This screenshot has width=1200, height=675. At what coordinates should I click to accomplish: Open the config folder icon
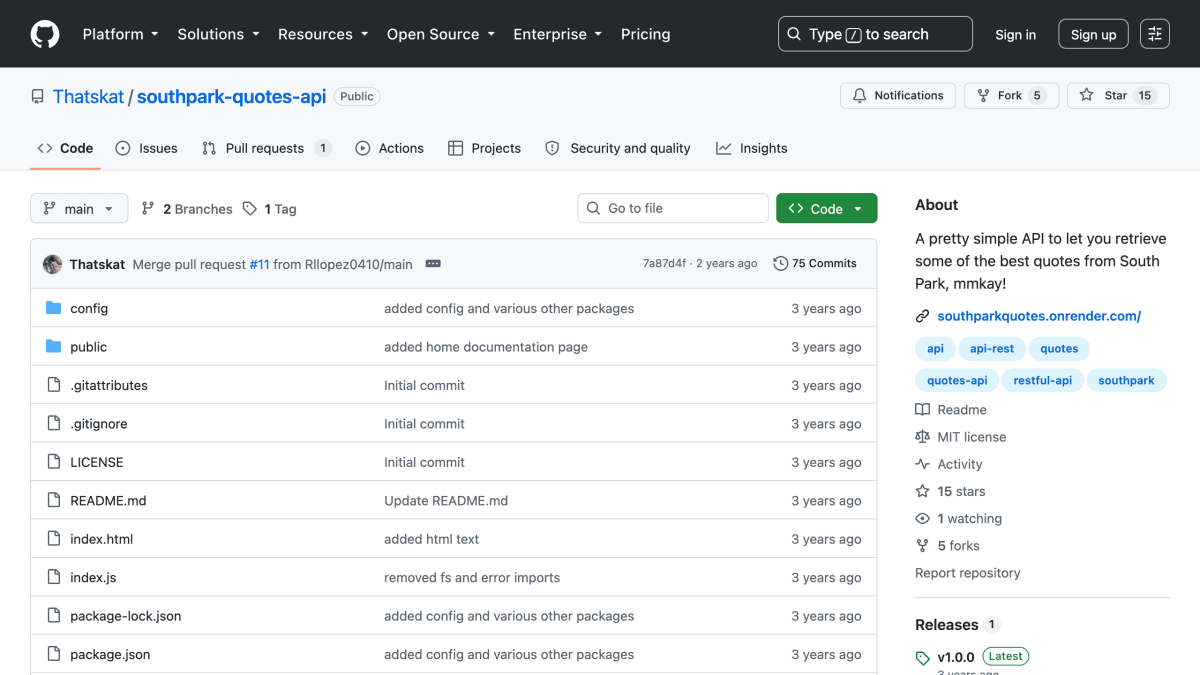tap(54, 308)
